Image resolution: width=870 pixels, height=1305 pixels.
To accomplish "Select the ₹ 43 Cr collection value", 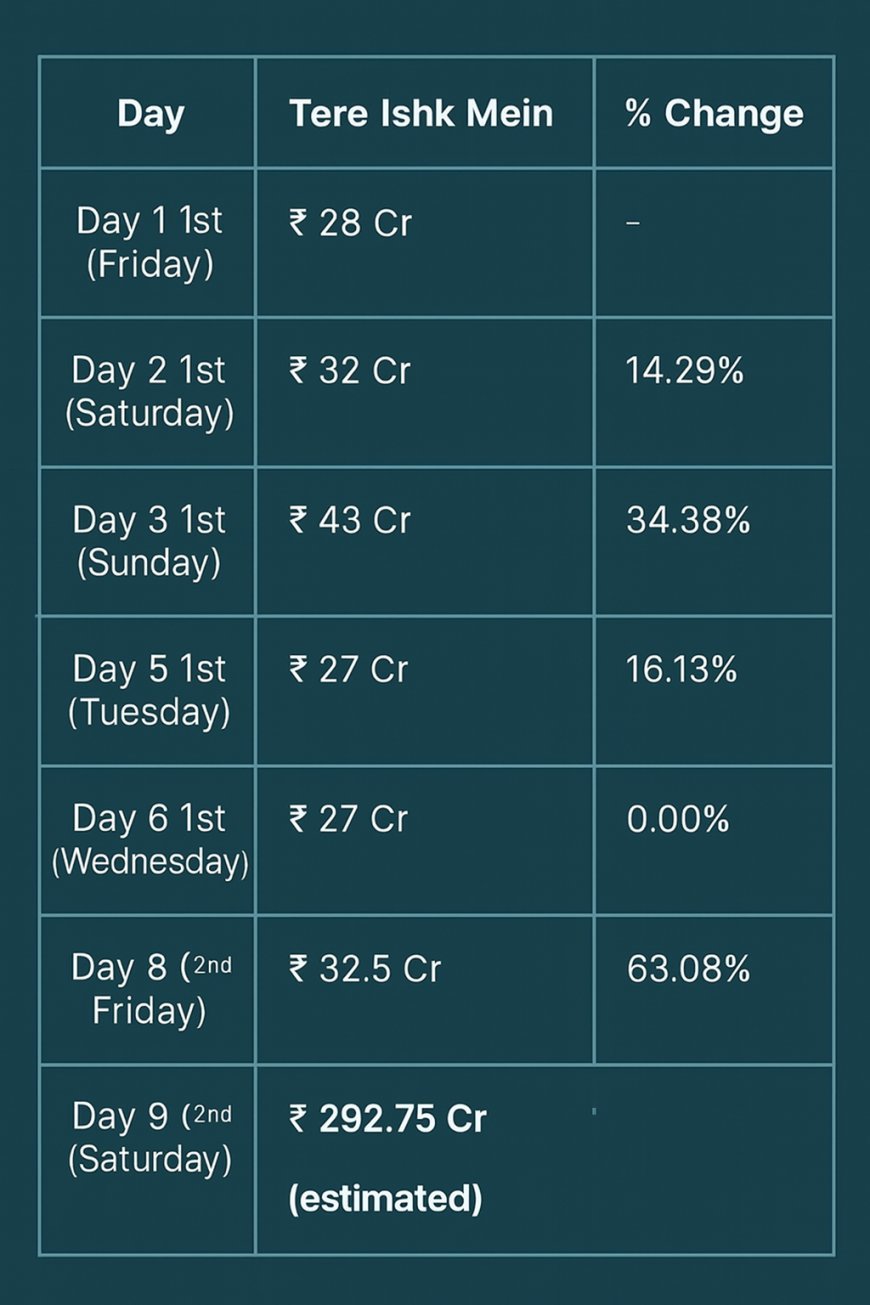I will [350, 521].
